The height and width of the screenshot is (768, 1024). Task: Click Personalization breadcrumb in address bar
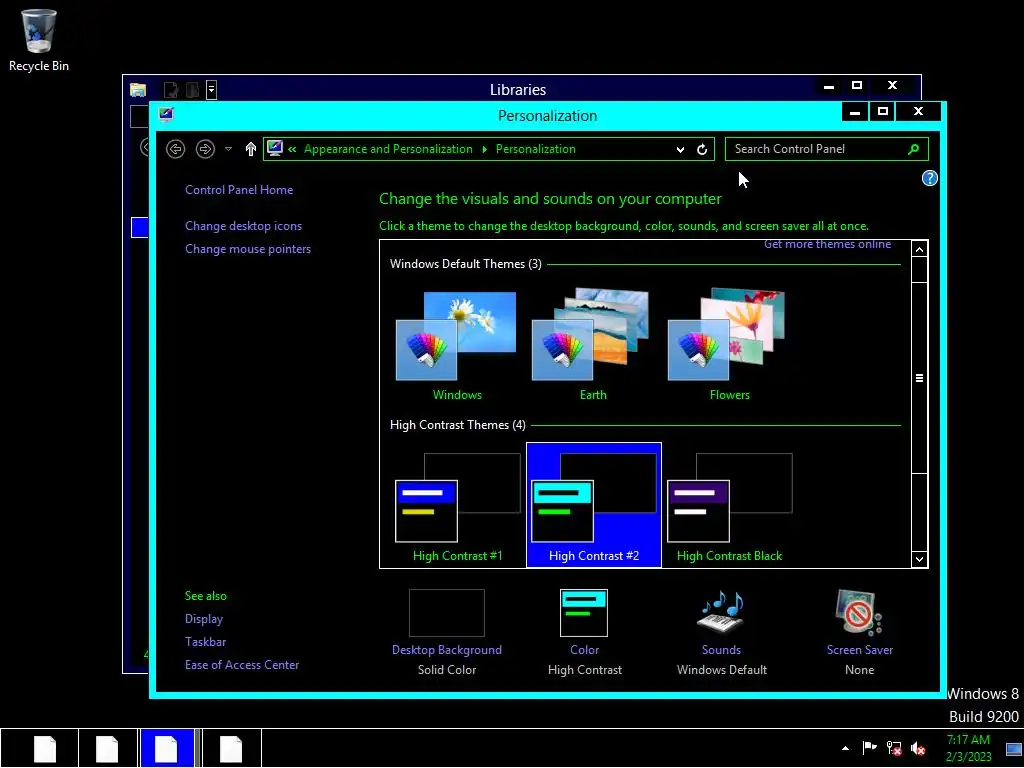536,149
